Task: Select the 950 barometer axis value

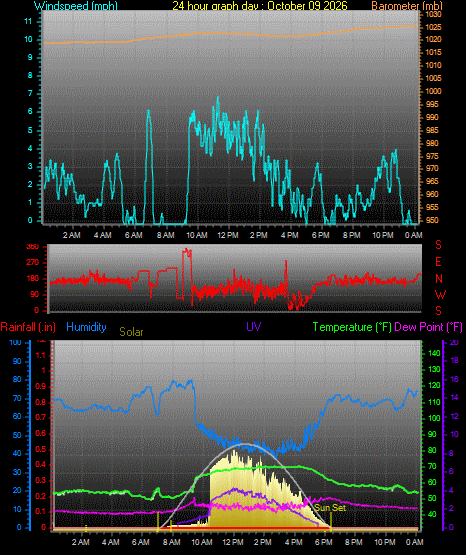Action: [432, 220]
